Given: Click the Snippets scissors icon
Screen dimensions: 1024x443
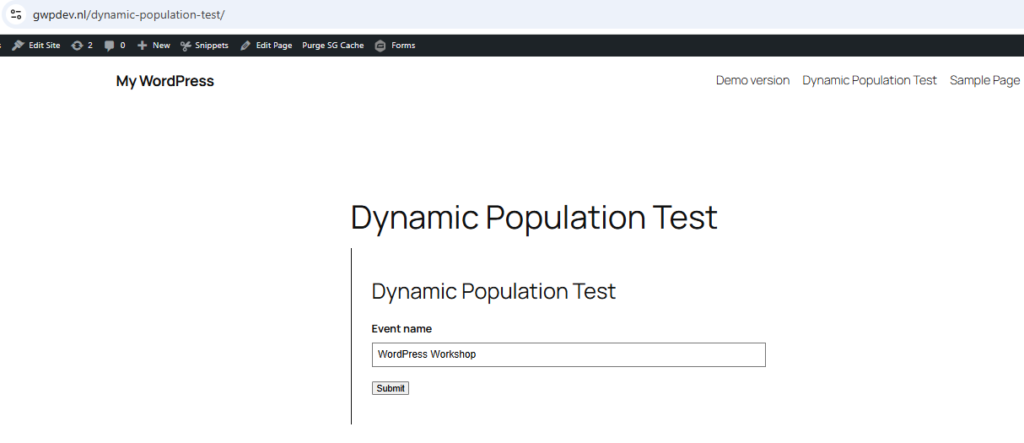Looking at the screenshot, I should [185, 45].
